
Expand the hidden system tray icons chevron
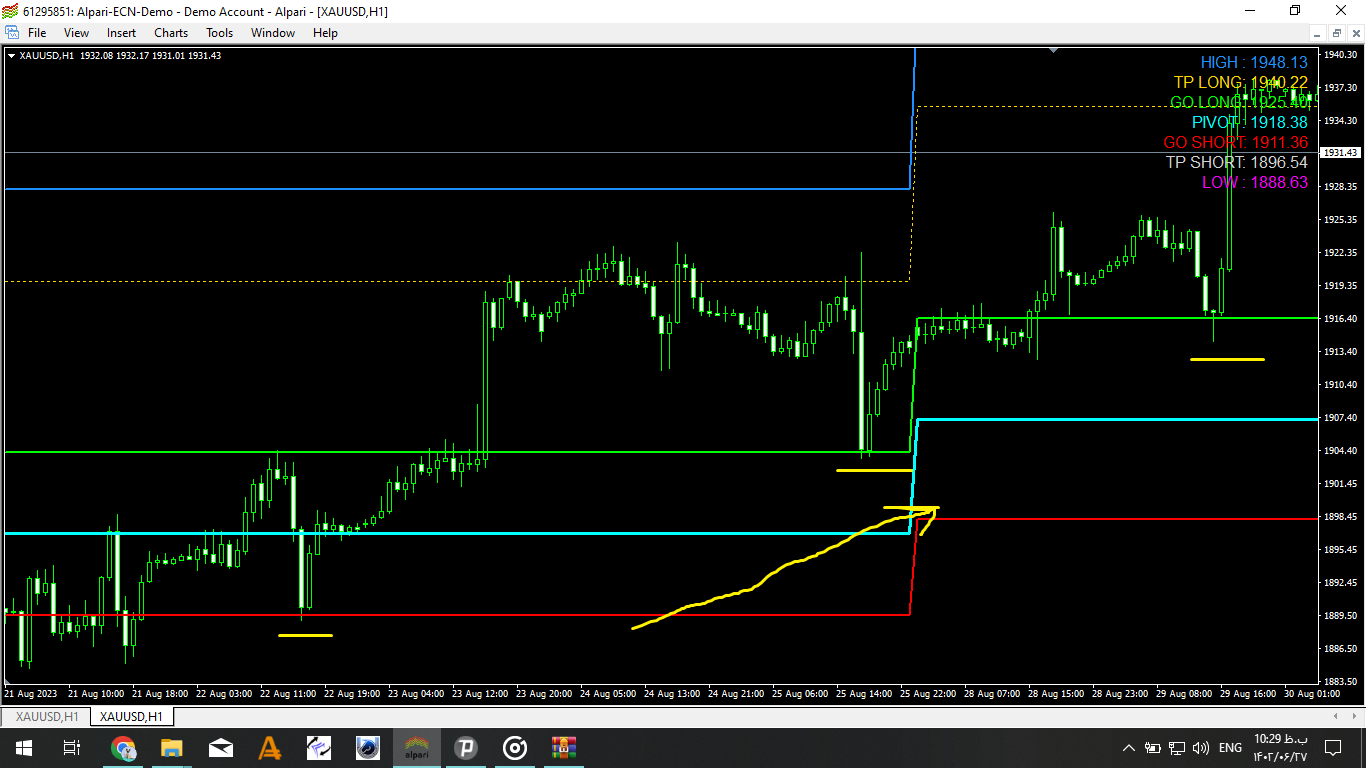pos(1129,748)
